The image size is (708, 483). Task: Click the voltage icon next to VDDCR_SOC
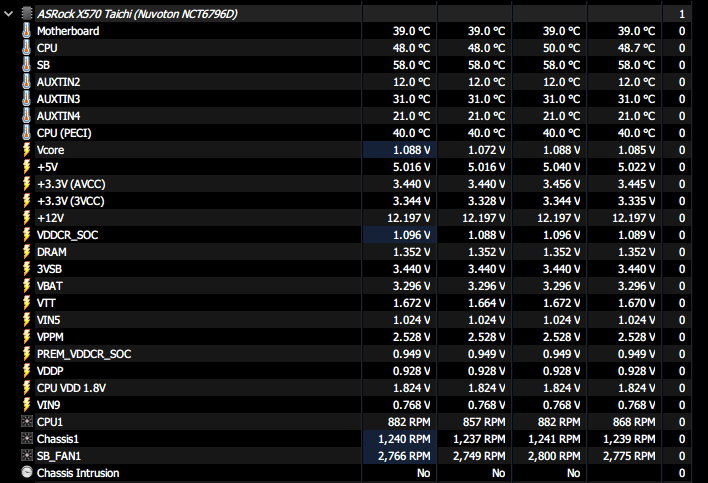click(27, 235)
